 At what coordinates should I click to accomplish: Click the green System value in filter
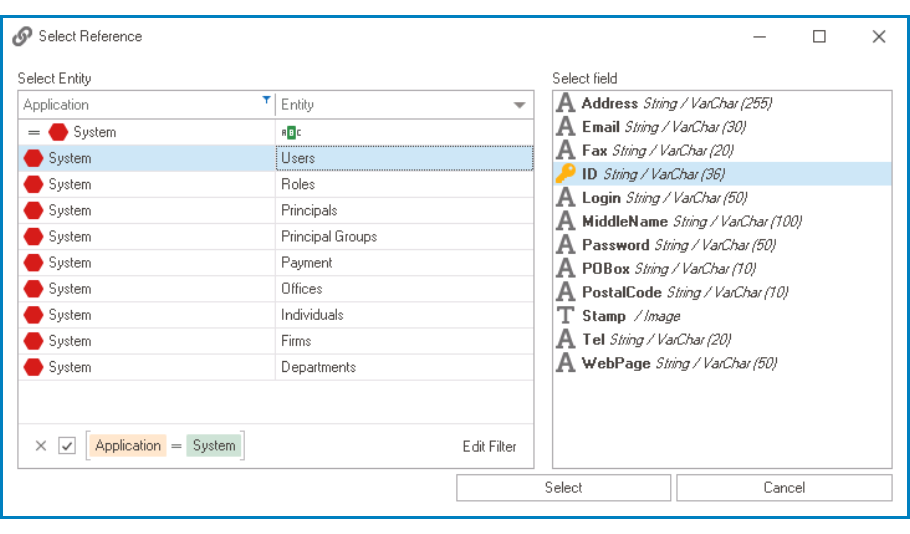click(214, 446)
